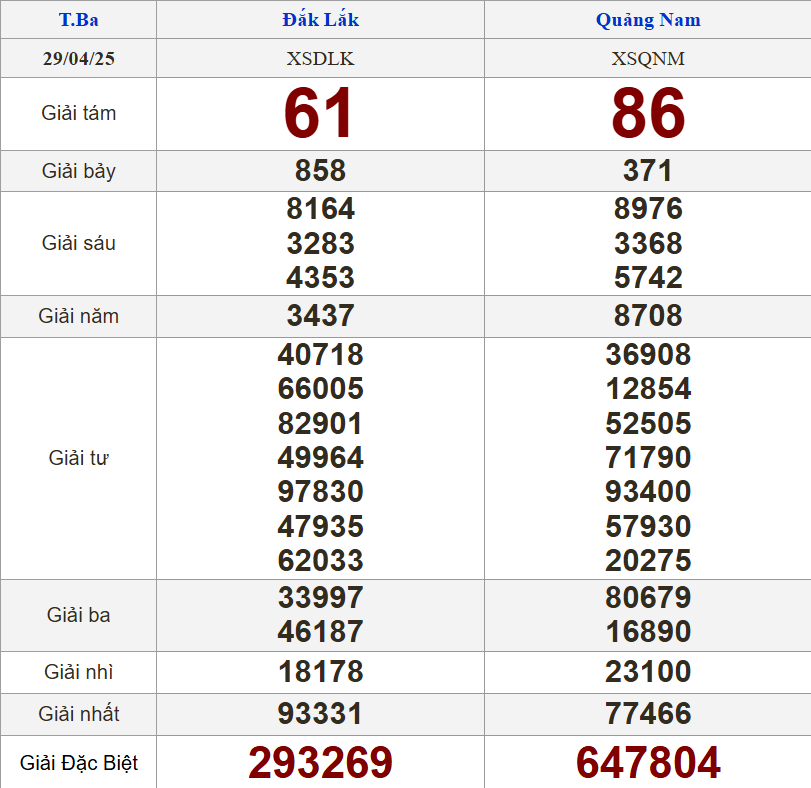Click the Giải tám row label
The width and height of the screenshot is (811, 788).
pos(79,113)
